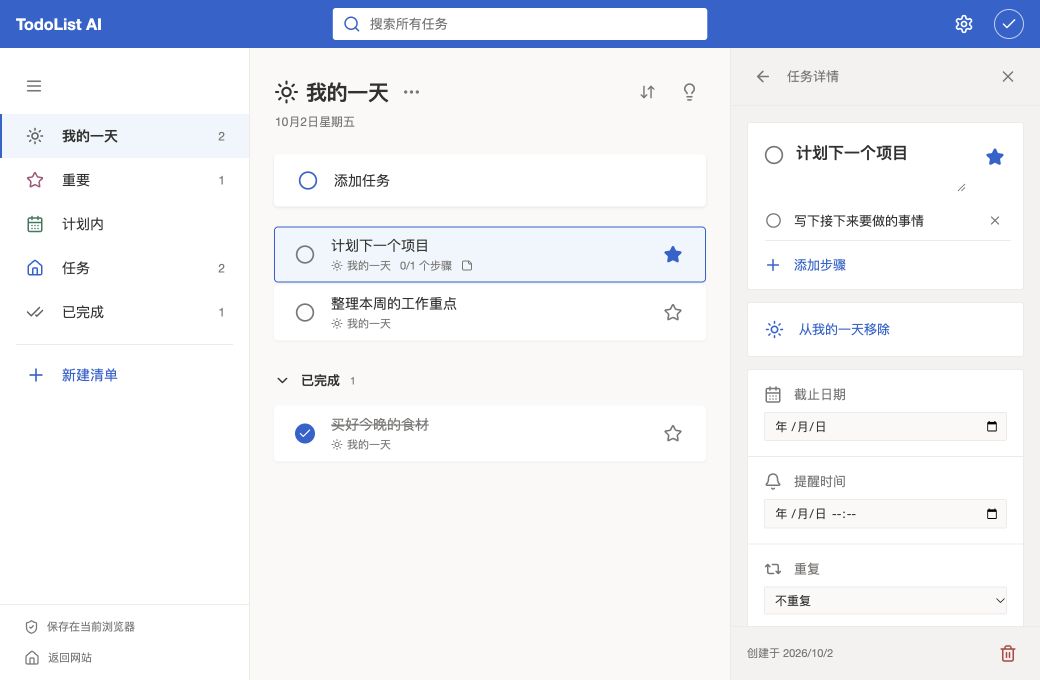
Task: Click the checkmark circle icon in header
Action: pos(1008,25)
